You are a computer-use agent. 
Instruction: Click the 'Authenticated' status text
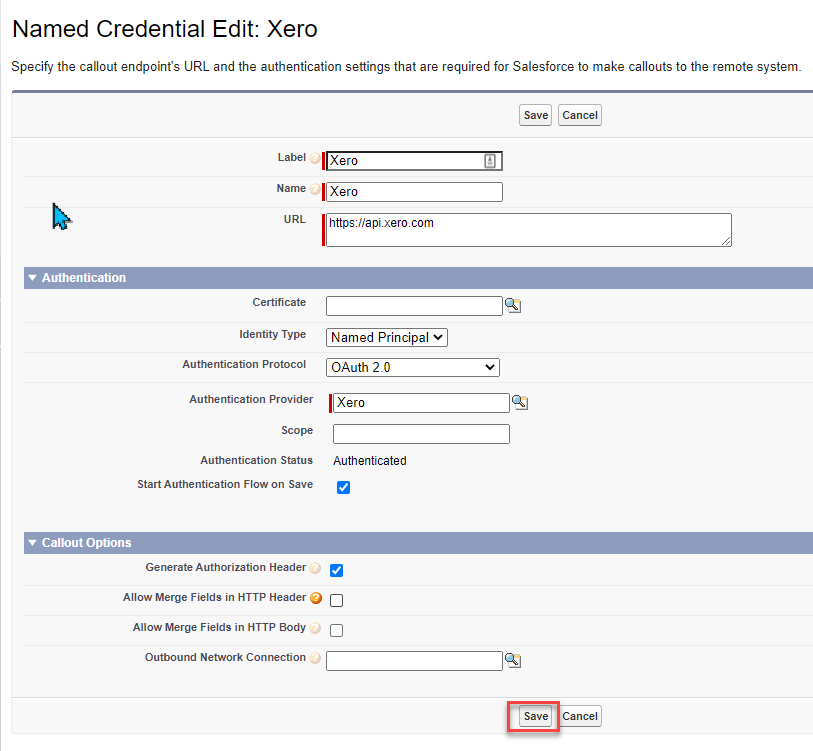click(x=370, y=461)
